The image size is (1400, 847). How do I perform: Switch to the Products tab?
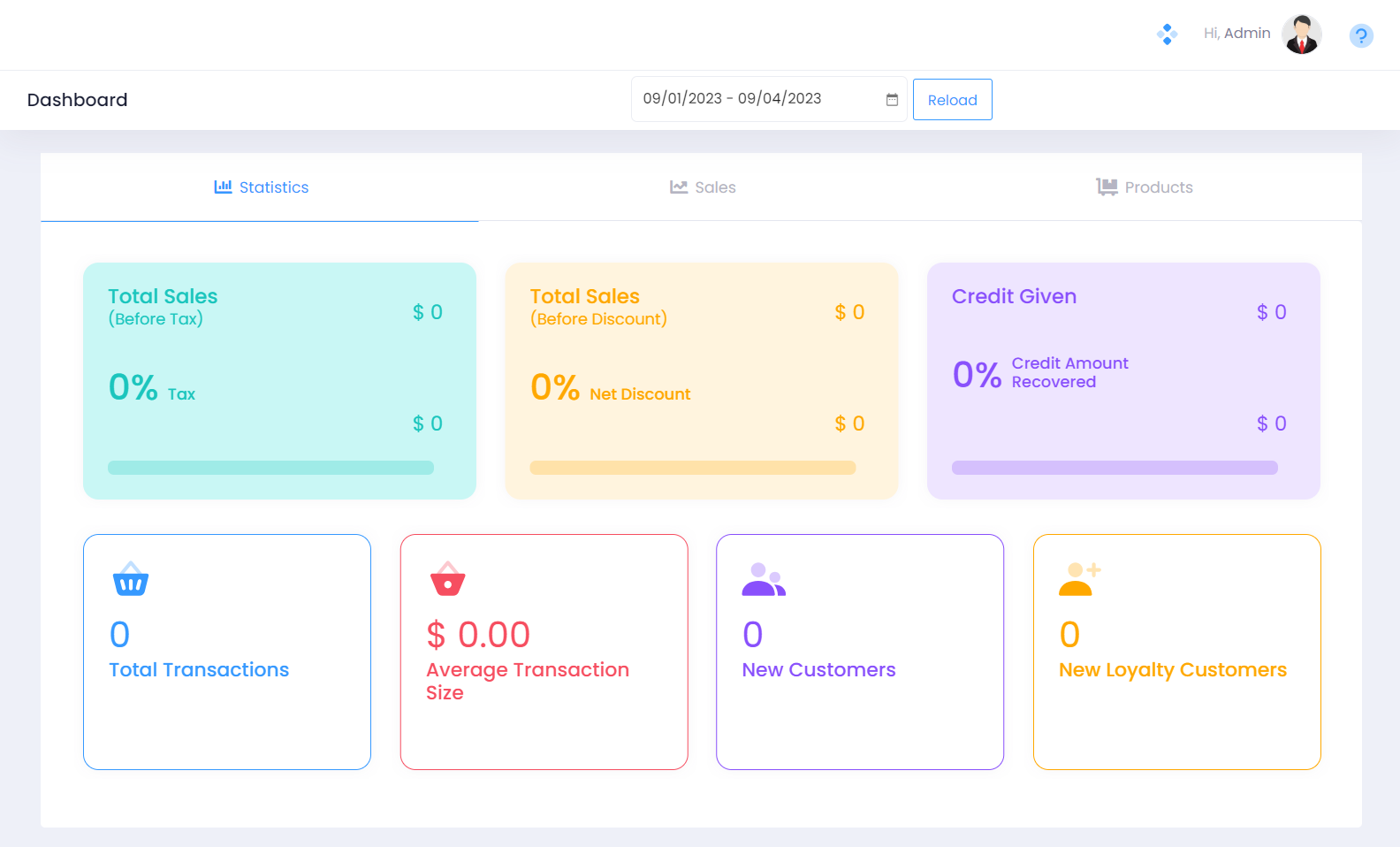[x=1144, y=187]
